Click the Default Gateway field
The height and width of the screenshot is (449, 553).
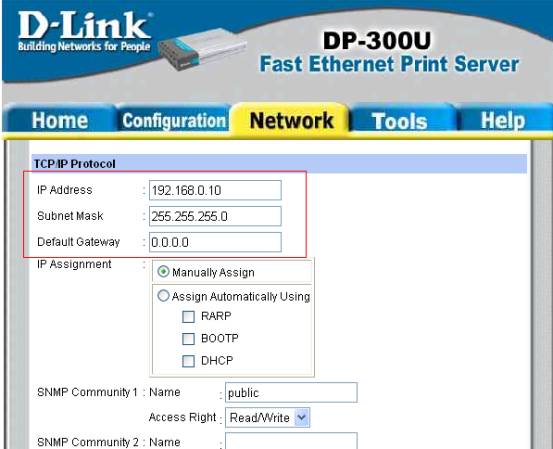pos(215,242)
